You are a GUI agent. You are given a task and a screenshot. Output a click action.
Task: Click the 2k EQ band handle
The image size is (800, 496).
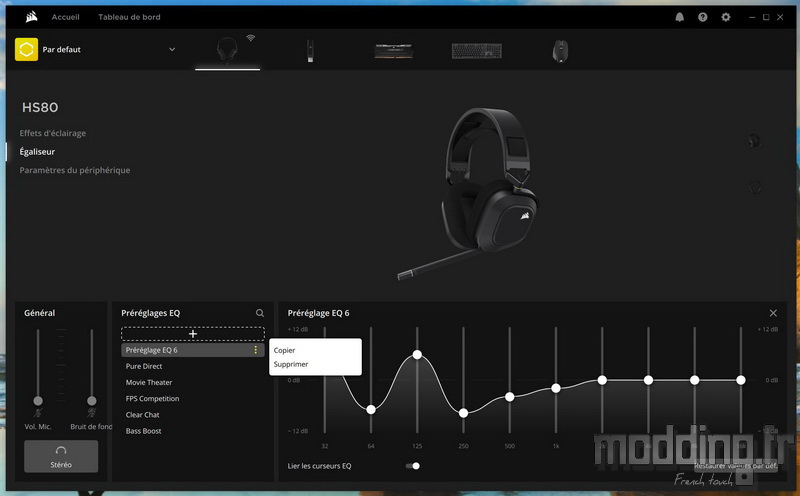pyautogui.click(x=602, y=380)
